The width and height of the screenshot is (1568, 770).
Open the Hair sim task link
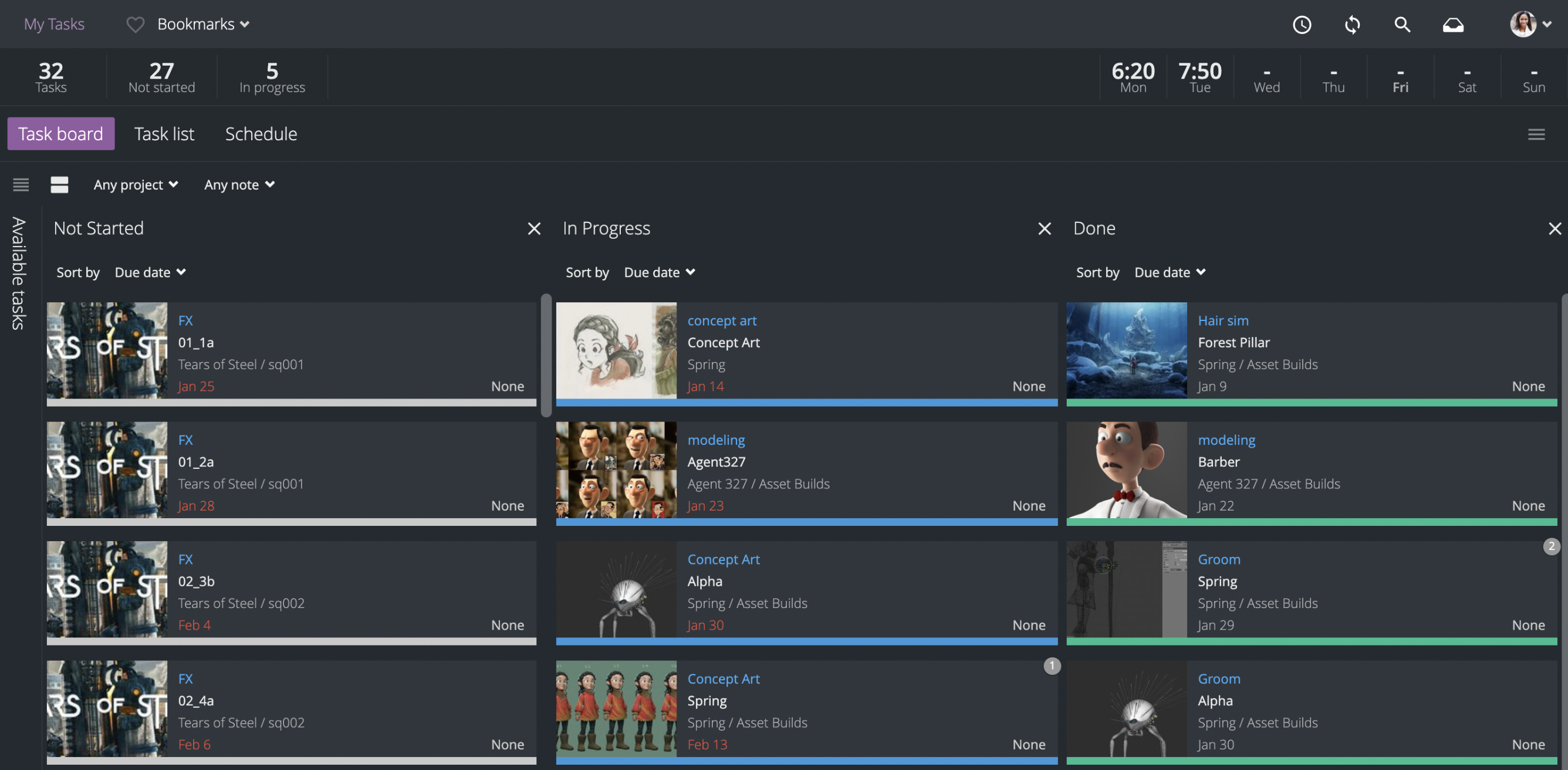[x=1222, y=320]
